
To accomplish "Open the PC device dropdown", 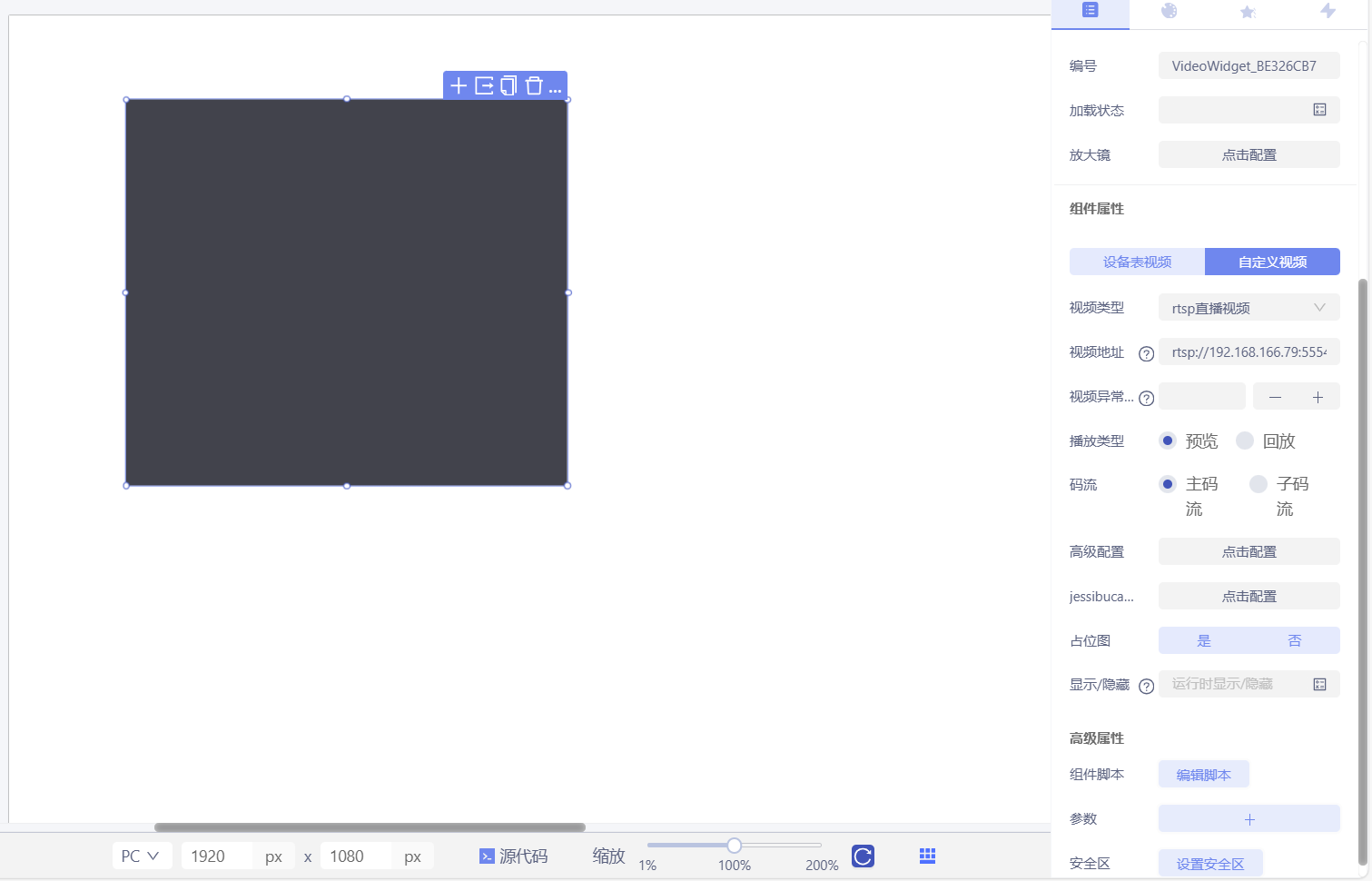I will (x=142, y=856).
